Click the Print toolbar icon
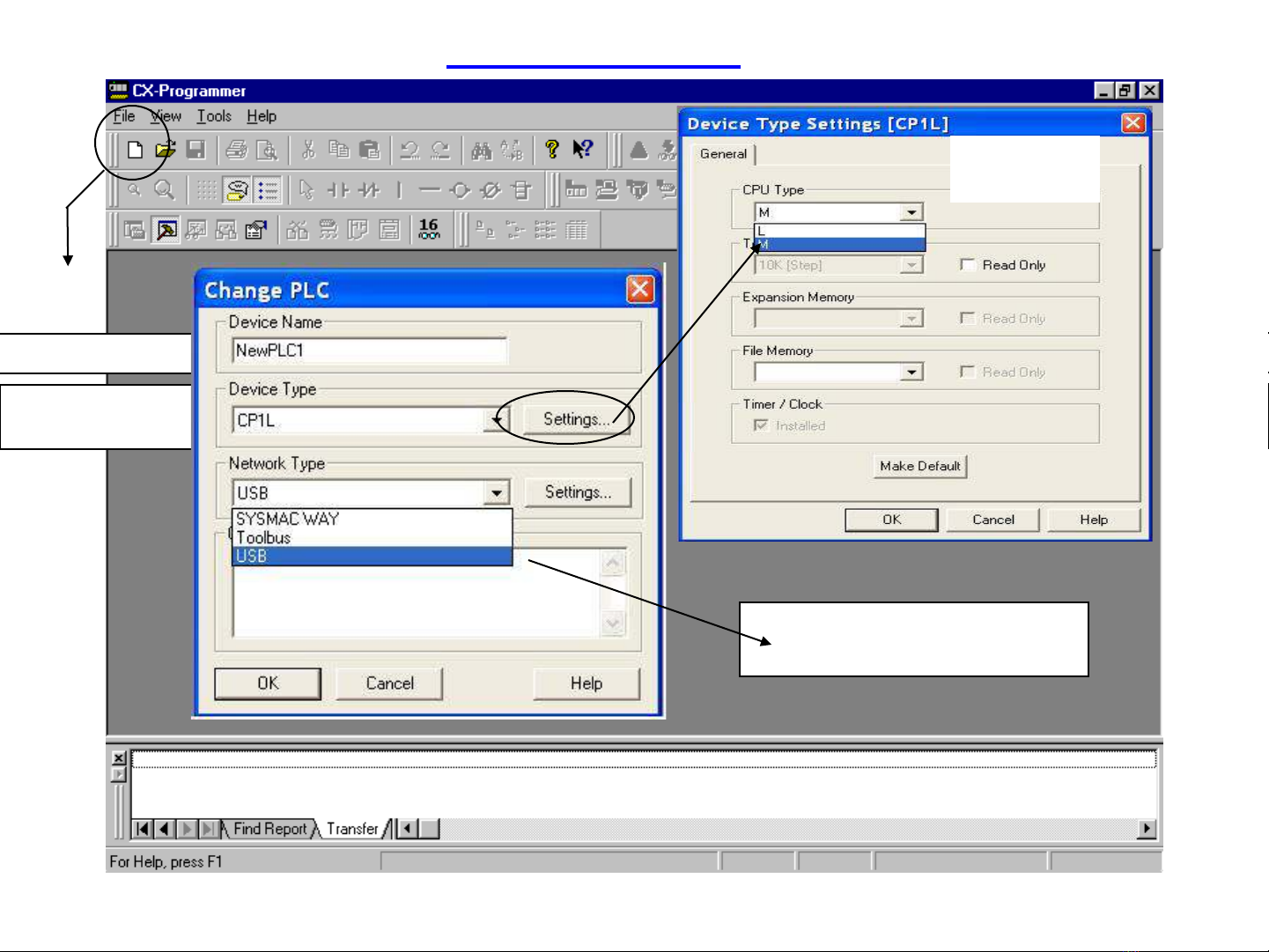Image resolution: width=1269 pixels, height=952 pixels. (x=236, y=150)
